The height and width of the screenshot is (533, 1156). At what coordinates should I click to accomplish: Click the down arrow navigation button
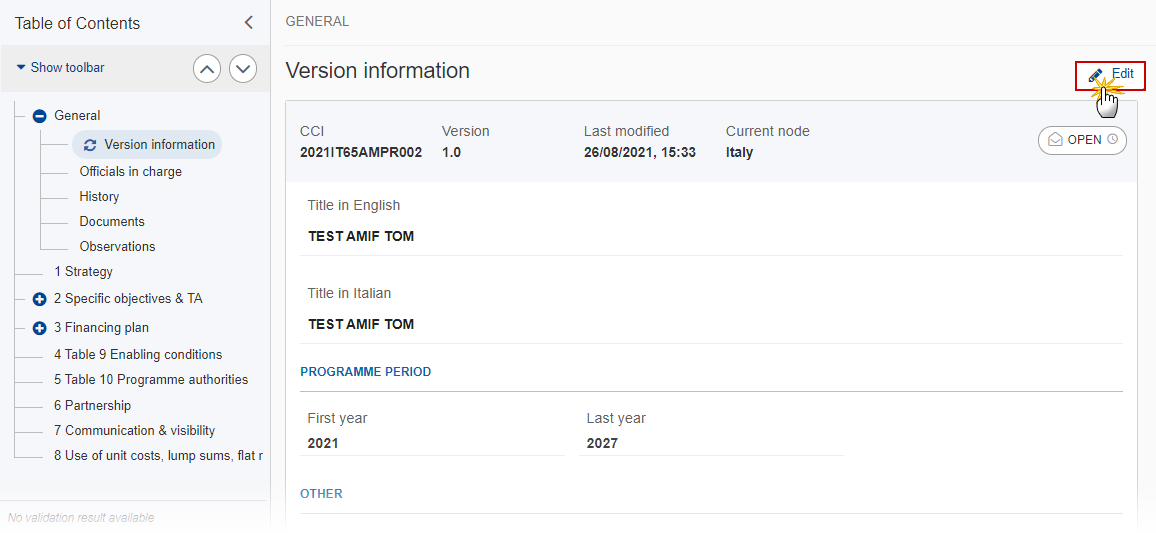pos(243,69)
